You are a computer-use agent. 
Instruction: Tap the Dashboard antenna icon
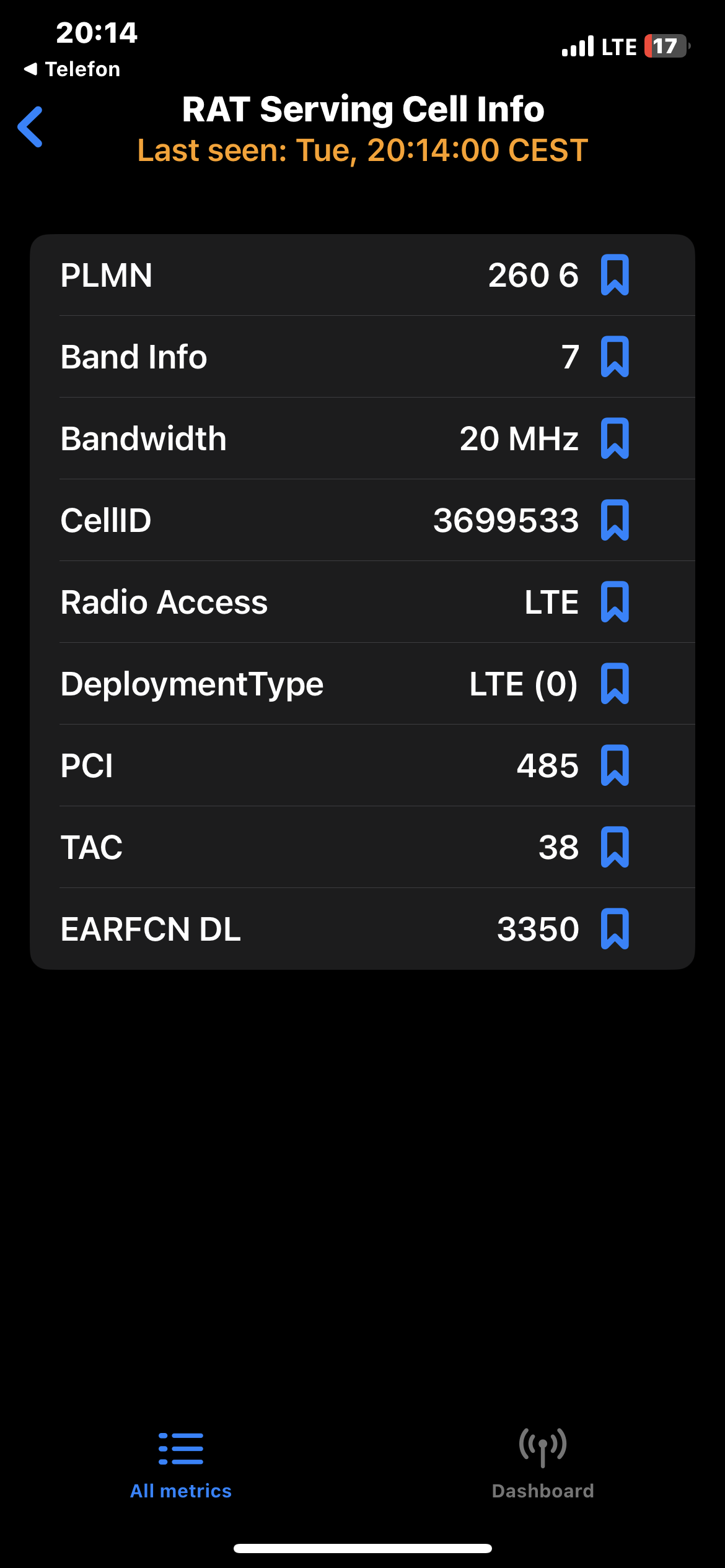[x=543, y=1448]
